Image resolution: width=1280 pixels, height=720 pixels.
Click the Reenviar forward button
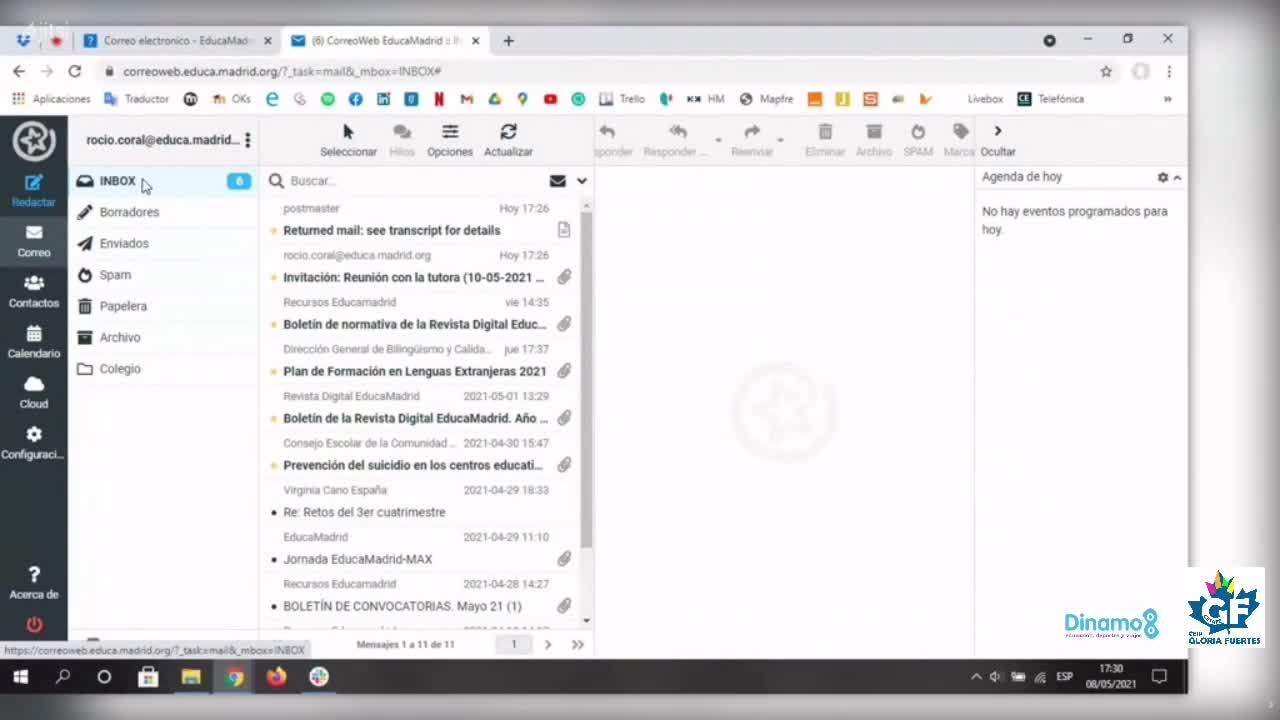pyautogui.click(x=752, y=140)
